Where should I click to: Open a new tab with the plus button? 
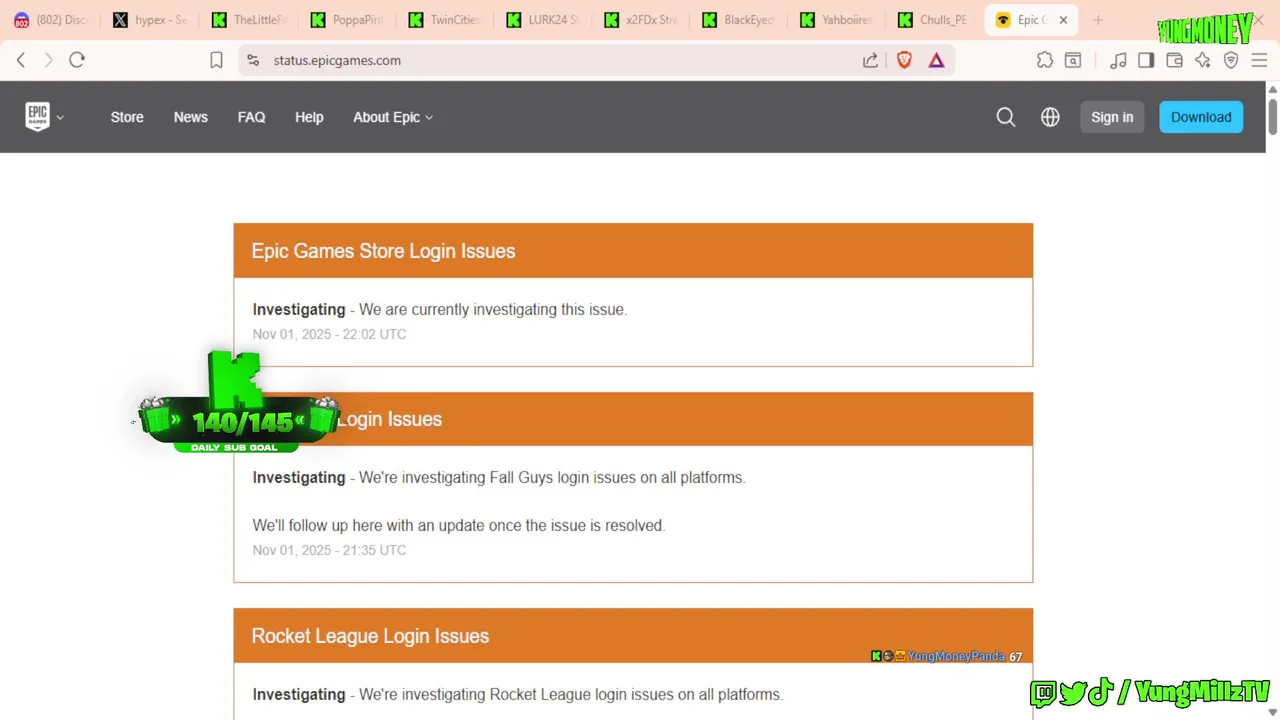coord(1098,20)
